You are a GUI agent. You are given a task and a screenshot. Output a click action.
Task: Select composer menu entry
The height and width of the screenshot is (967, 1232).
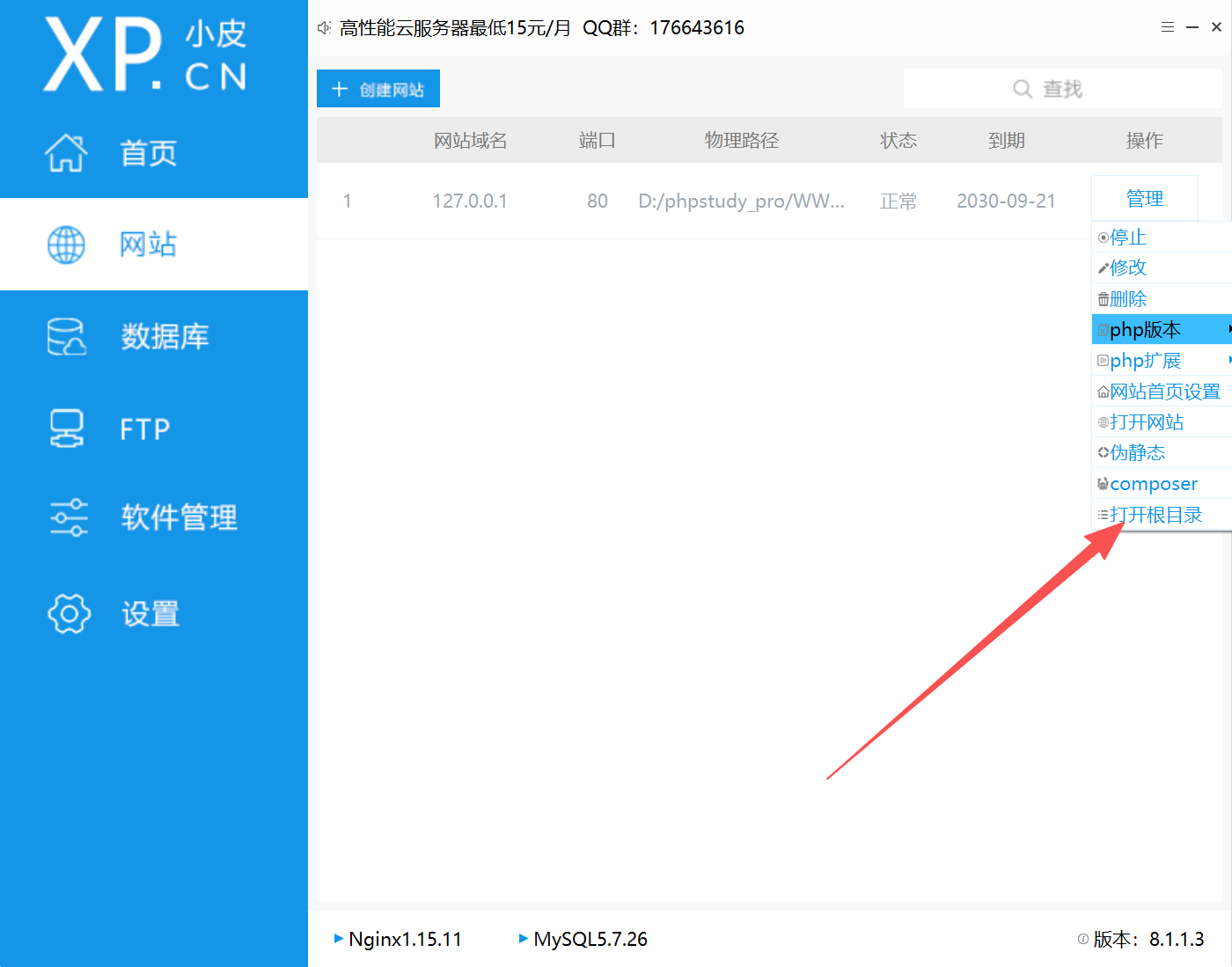click(1162, 484)
